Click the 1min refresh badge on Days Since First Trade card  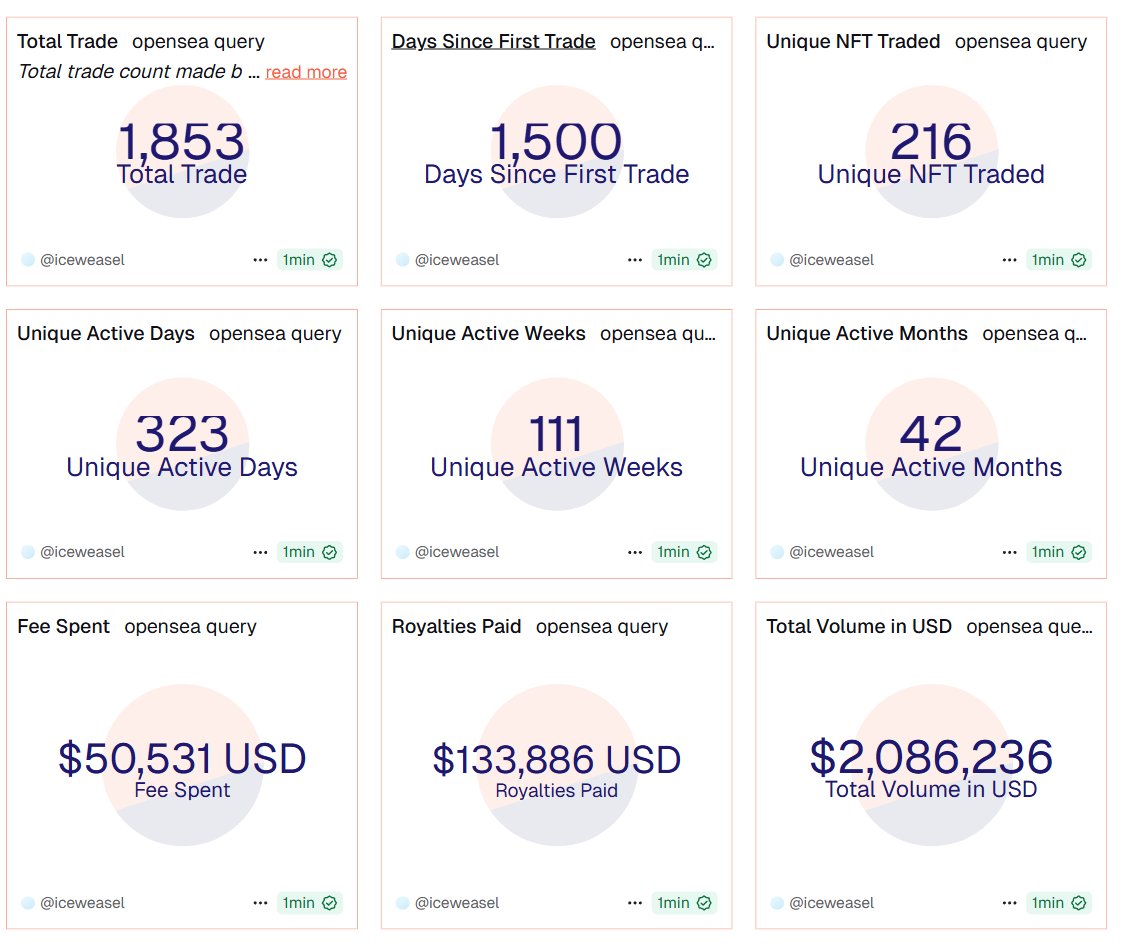point(684,260)
